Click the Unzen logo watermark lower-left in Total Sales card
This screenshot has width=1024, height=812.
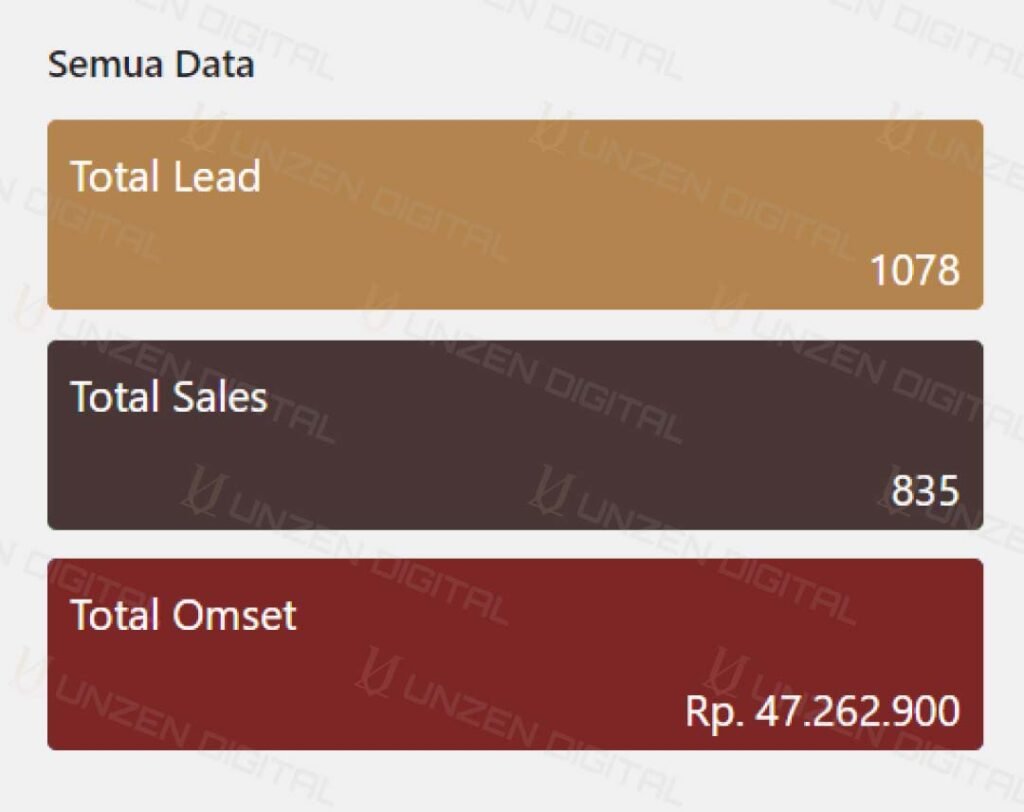tap(204, 489)
